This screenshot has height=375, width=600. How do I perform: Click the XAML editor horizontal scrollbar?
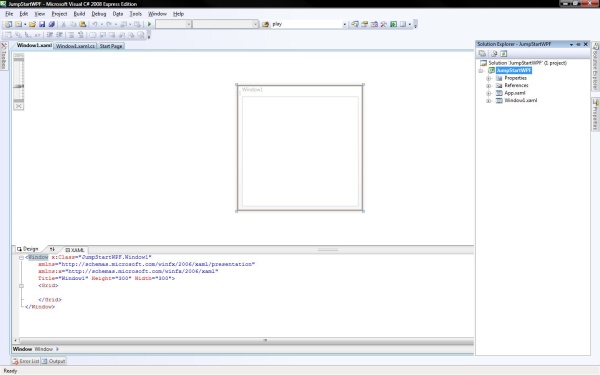(246, 340)
